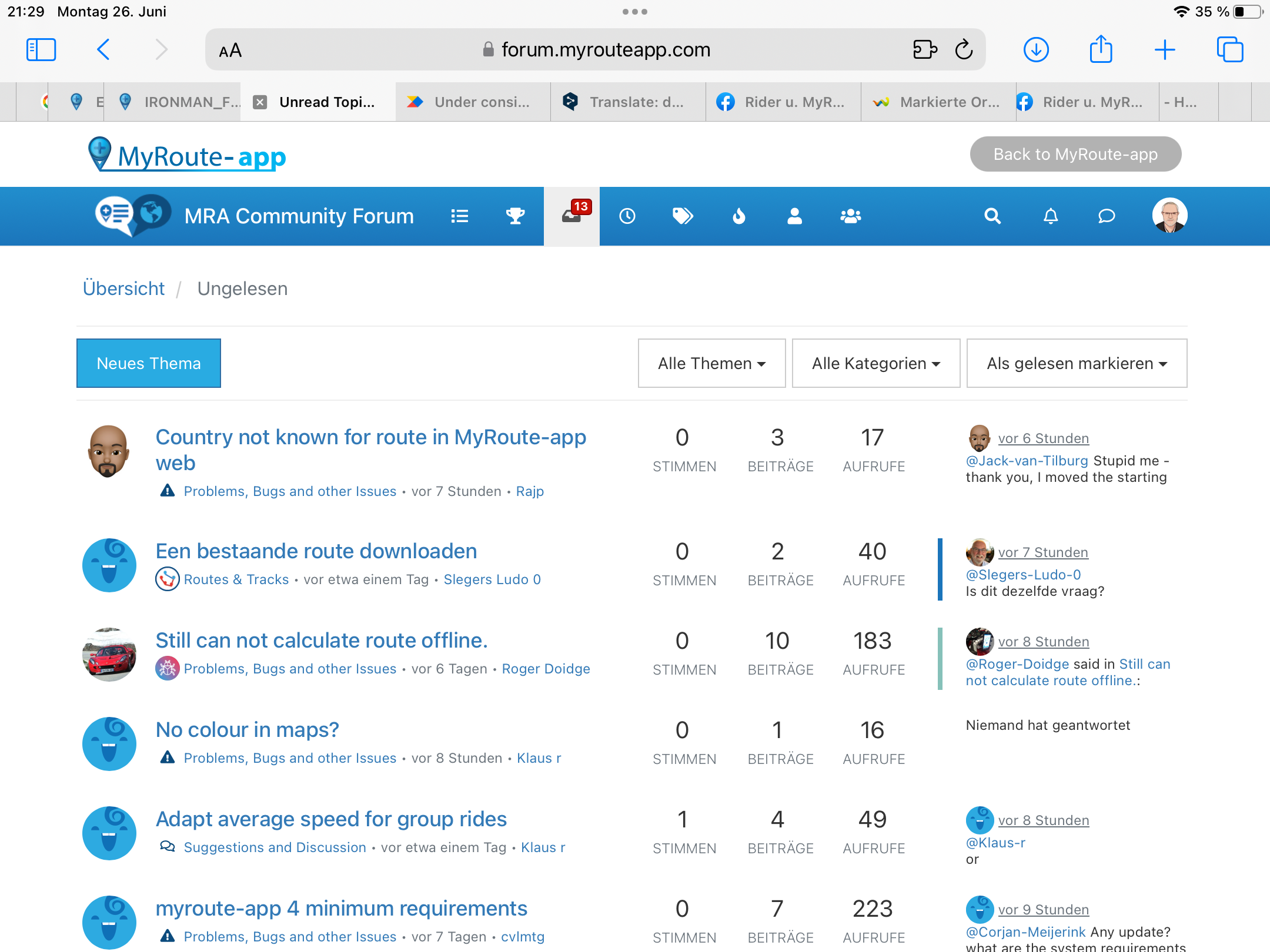Tap the Share icon in Safari toolbar

pyautogui.click(x=1101, y=49)
